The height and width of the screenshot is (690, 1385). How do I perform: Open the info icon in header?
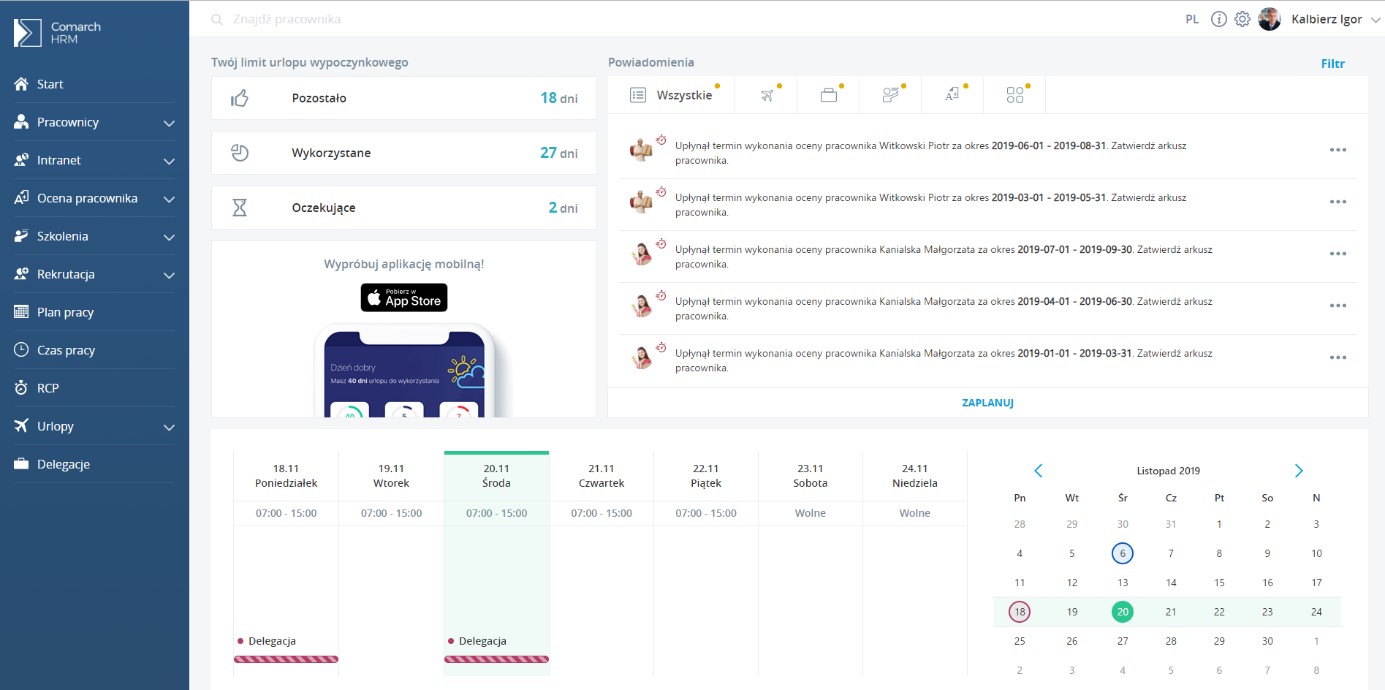pyautogui.click(x=1219, y=19)
